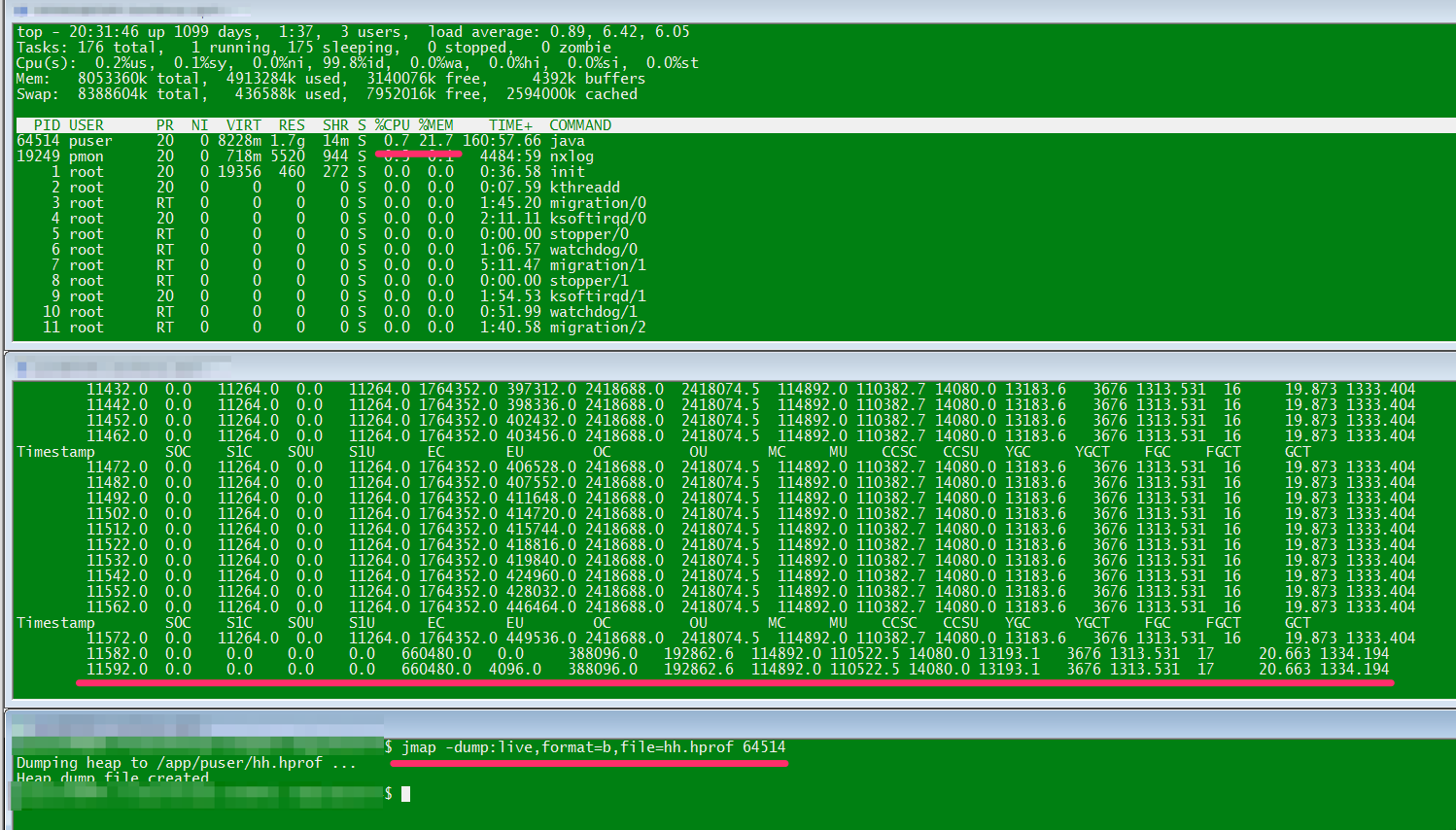The height and width of the screenshot is (830, 1456).
Task: Click the kthreadd process command
Action: pyautogui.click(x=585, y=188)
